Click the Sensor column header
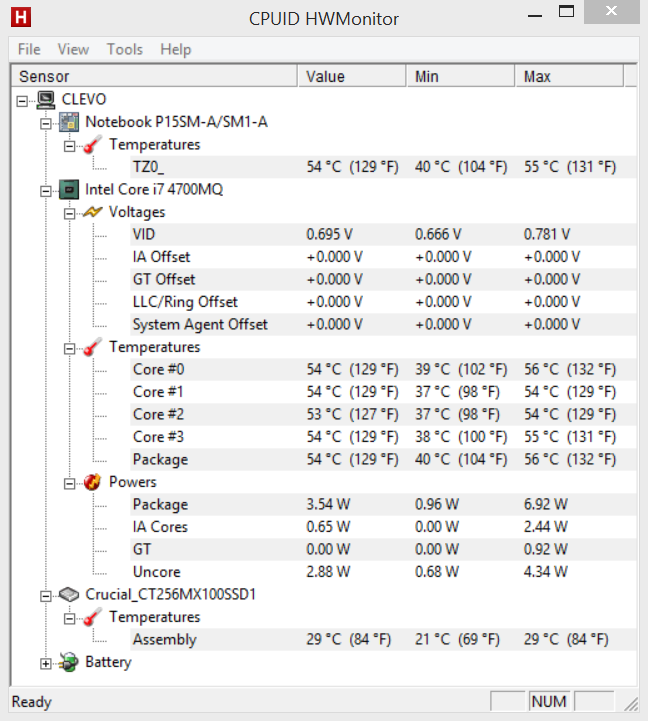Image resolution: width=648 pixels, height=721 pixels. tap(155, 76)
